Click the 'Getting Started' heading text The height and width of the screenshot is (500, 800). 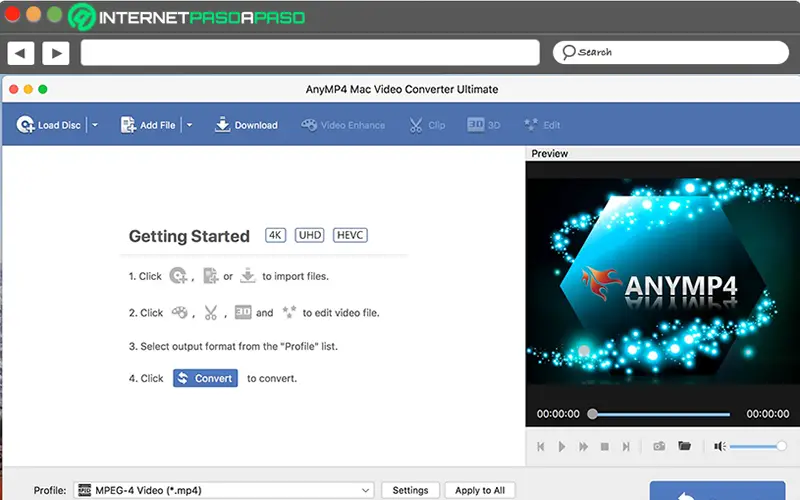[x=189, y=236]
